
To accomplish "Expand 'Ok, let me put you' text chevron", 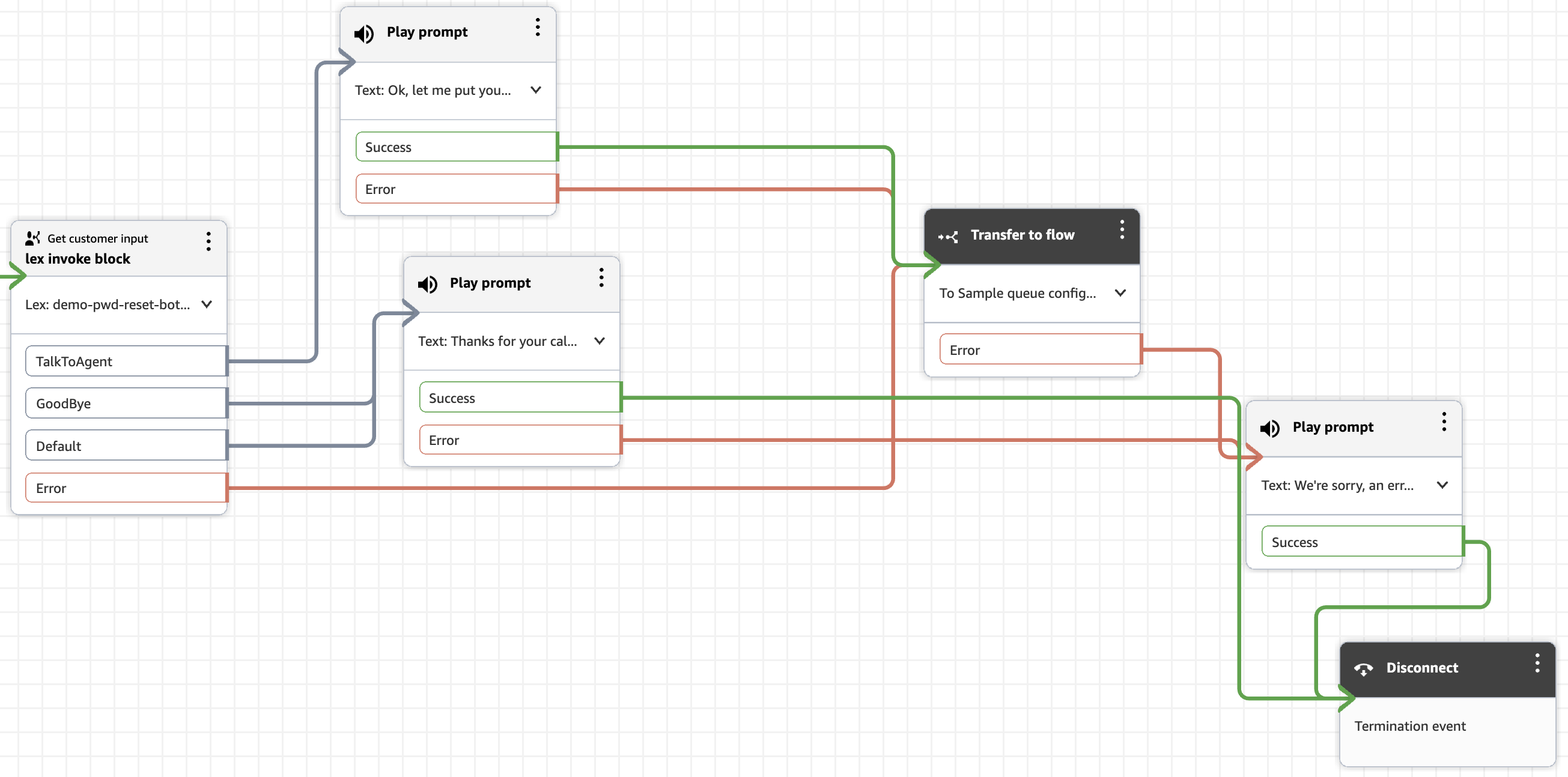I will coord(536,90).
